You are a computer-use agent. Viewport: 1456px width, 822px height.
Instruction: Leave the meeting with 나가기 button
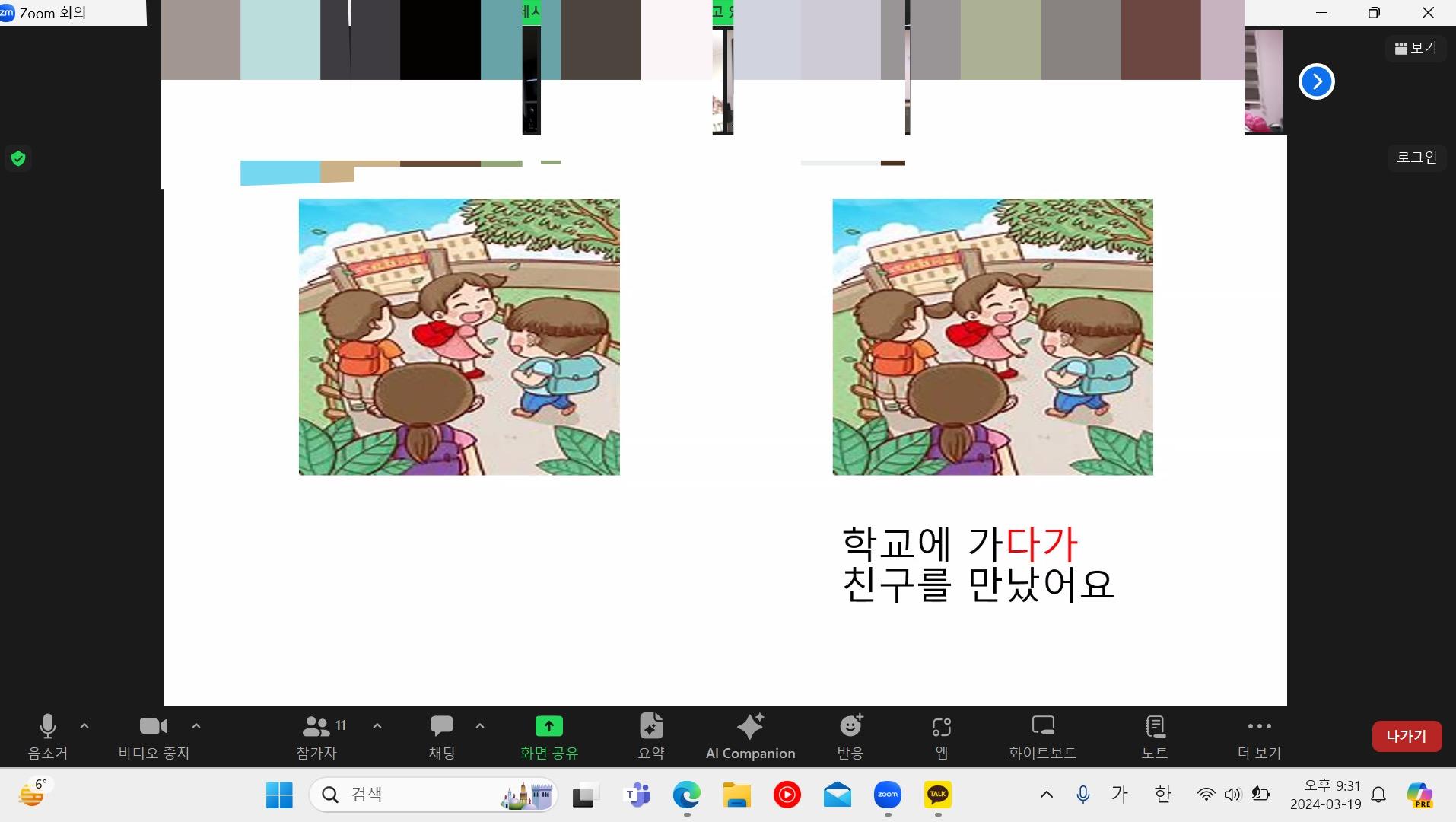1407,736
